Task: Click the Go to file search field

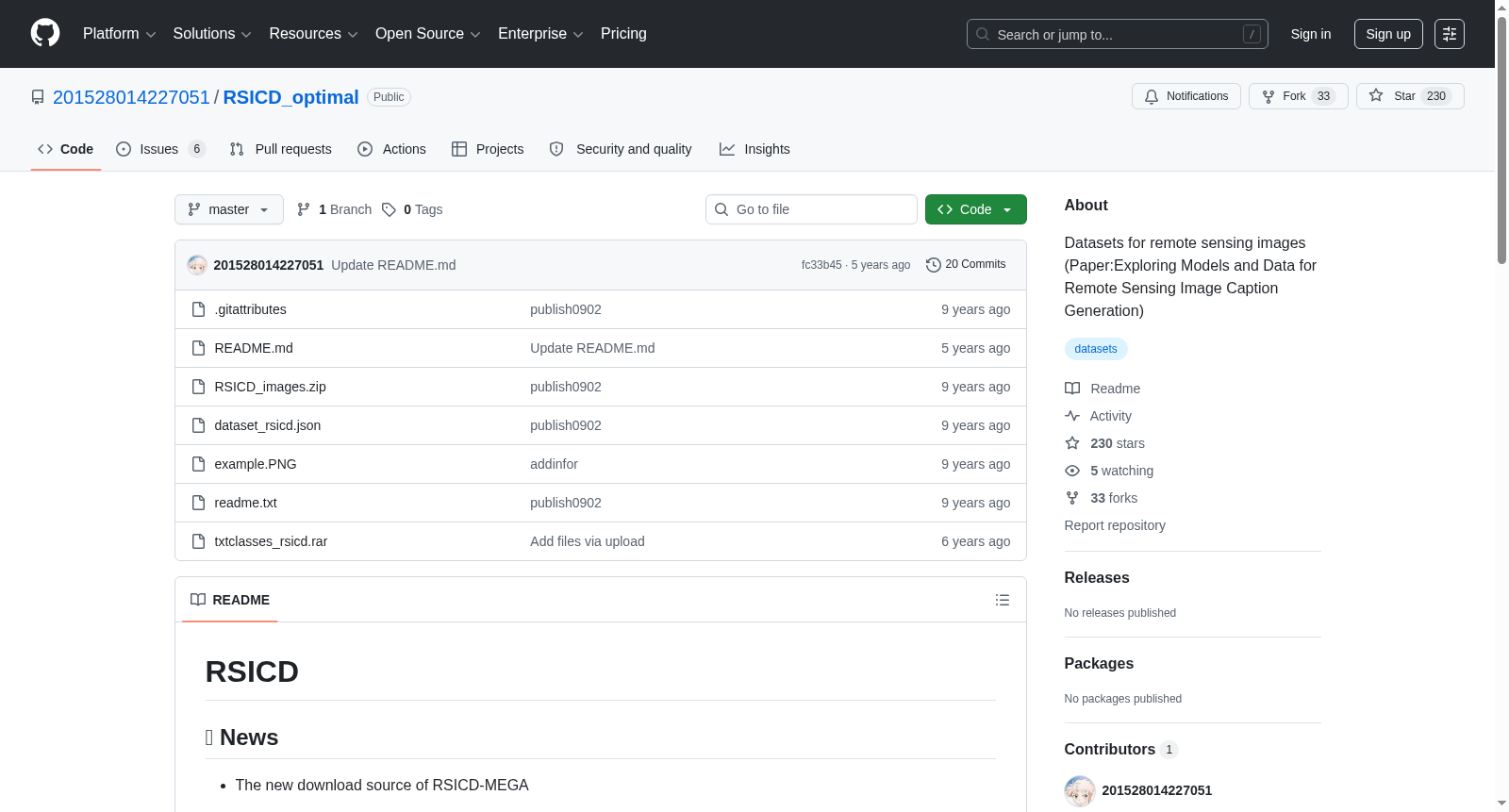Action: [x=811, y=209]
